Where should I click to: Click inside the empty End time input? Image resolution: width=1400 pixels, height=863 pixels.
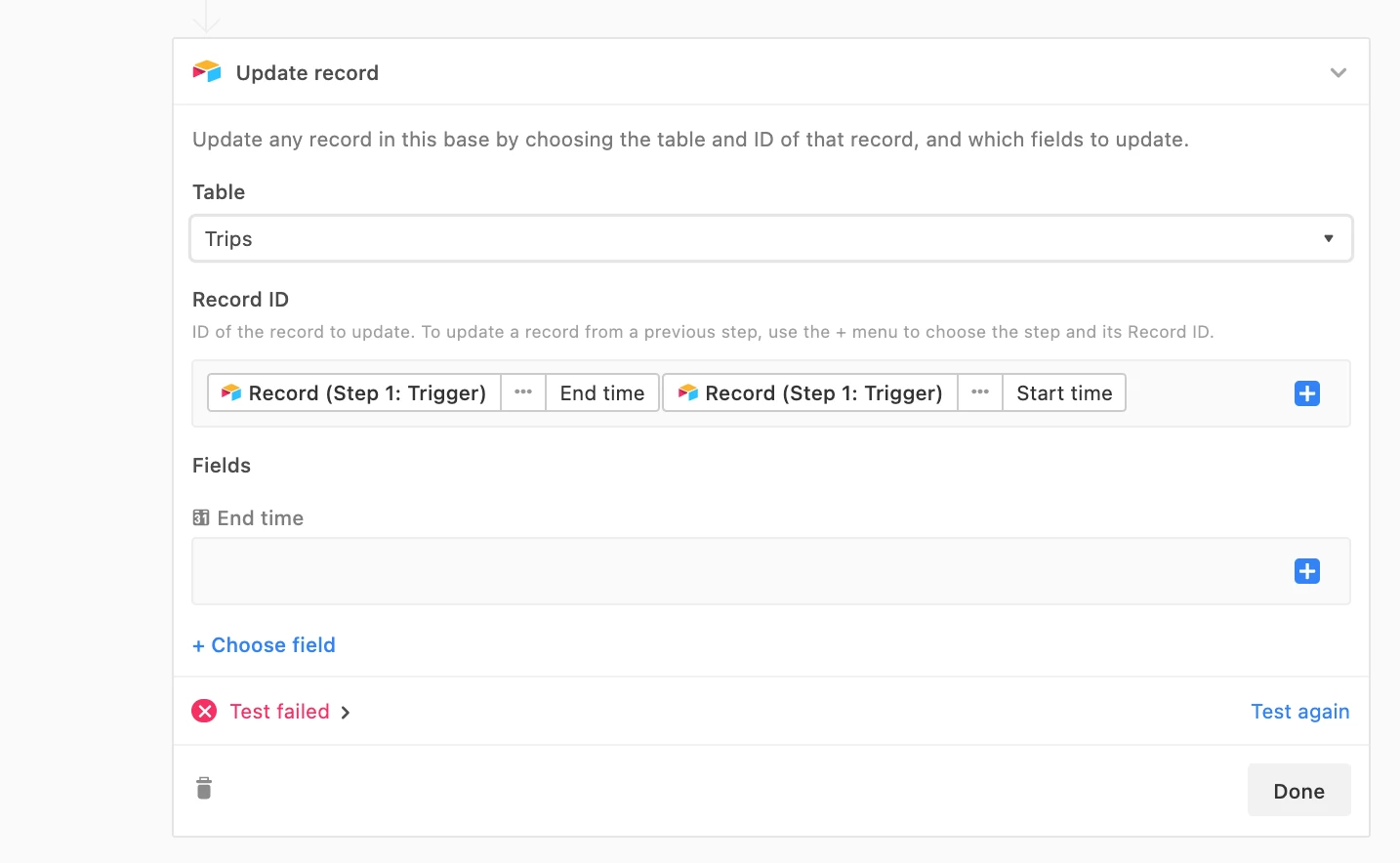[x=742, y=571]
